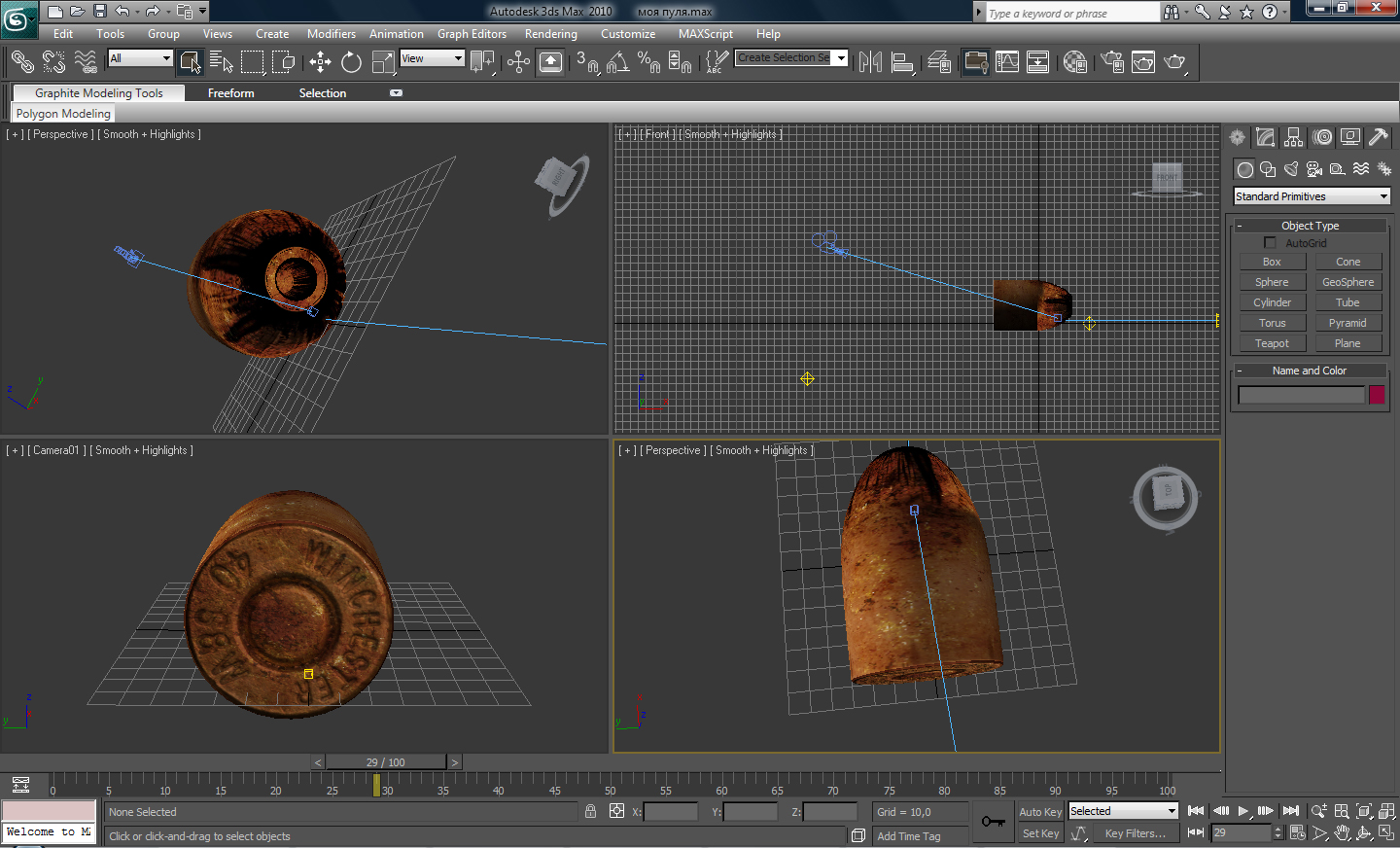Click the Pan View hand icon

point(1342,833)
